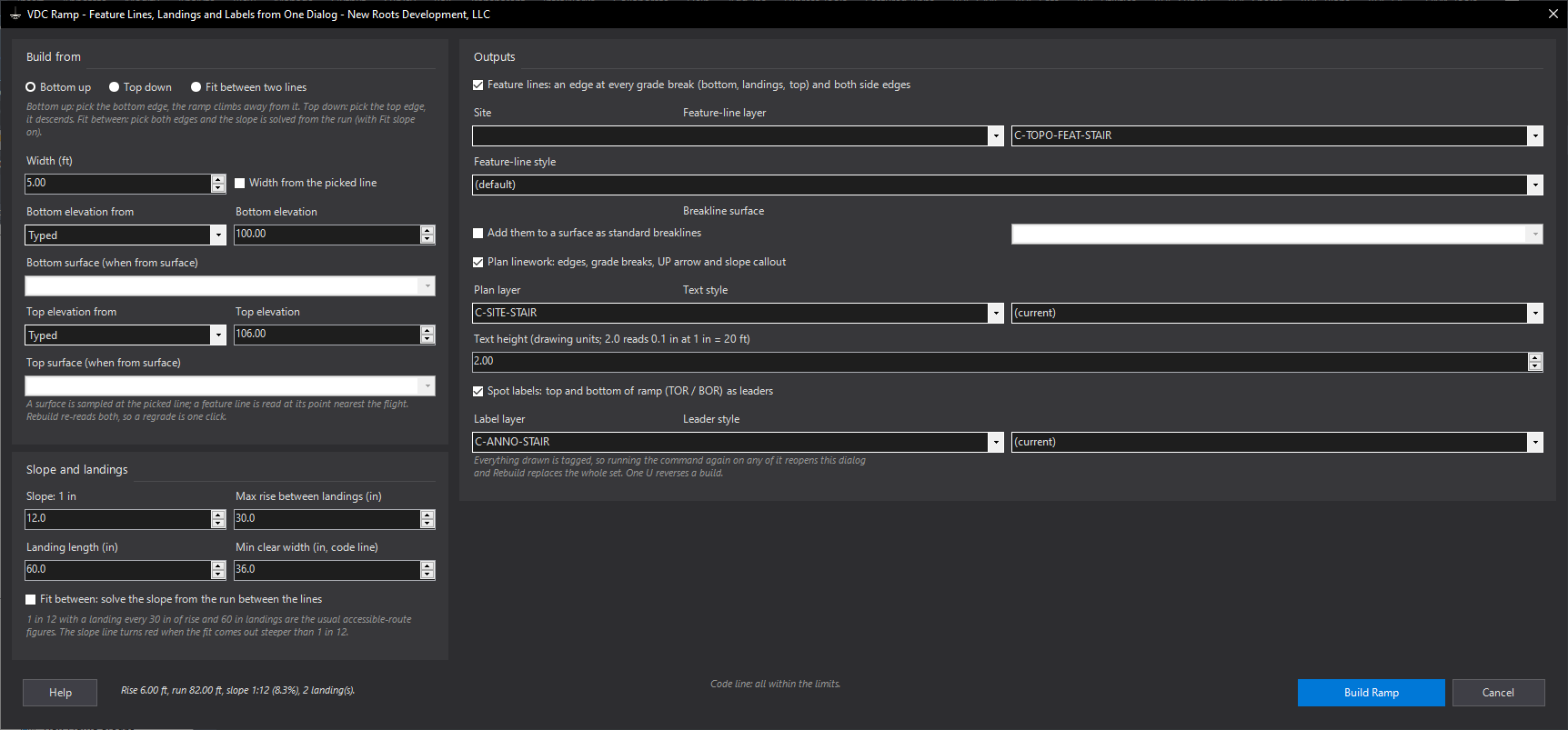Click the Slope 1 in input field
This screenshot has width=1568, height=730.
[118, 519]
